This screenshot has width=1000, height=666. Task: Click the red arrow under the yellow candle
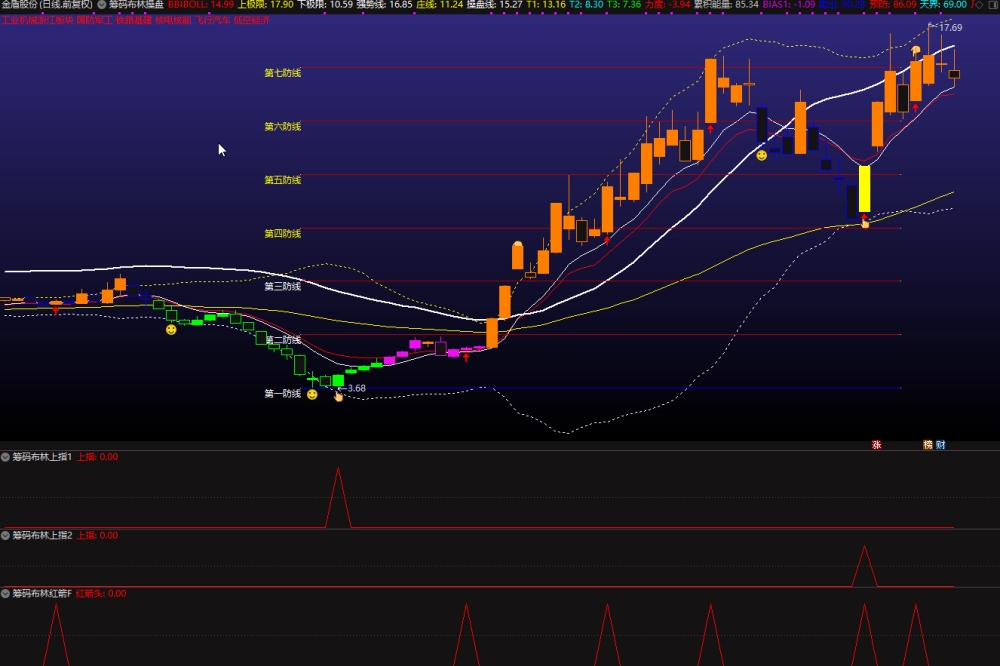tap(864, 217)
